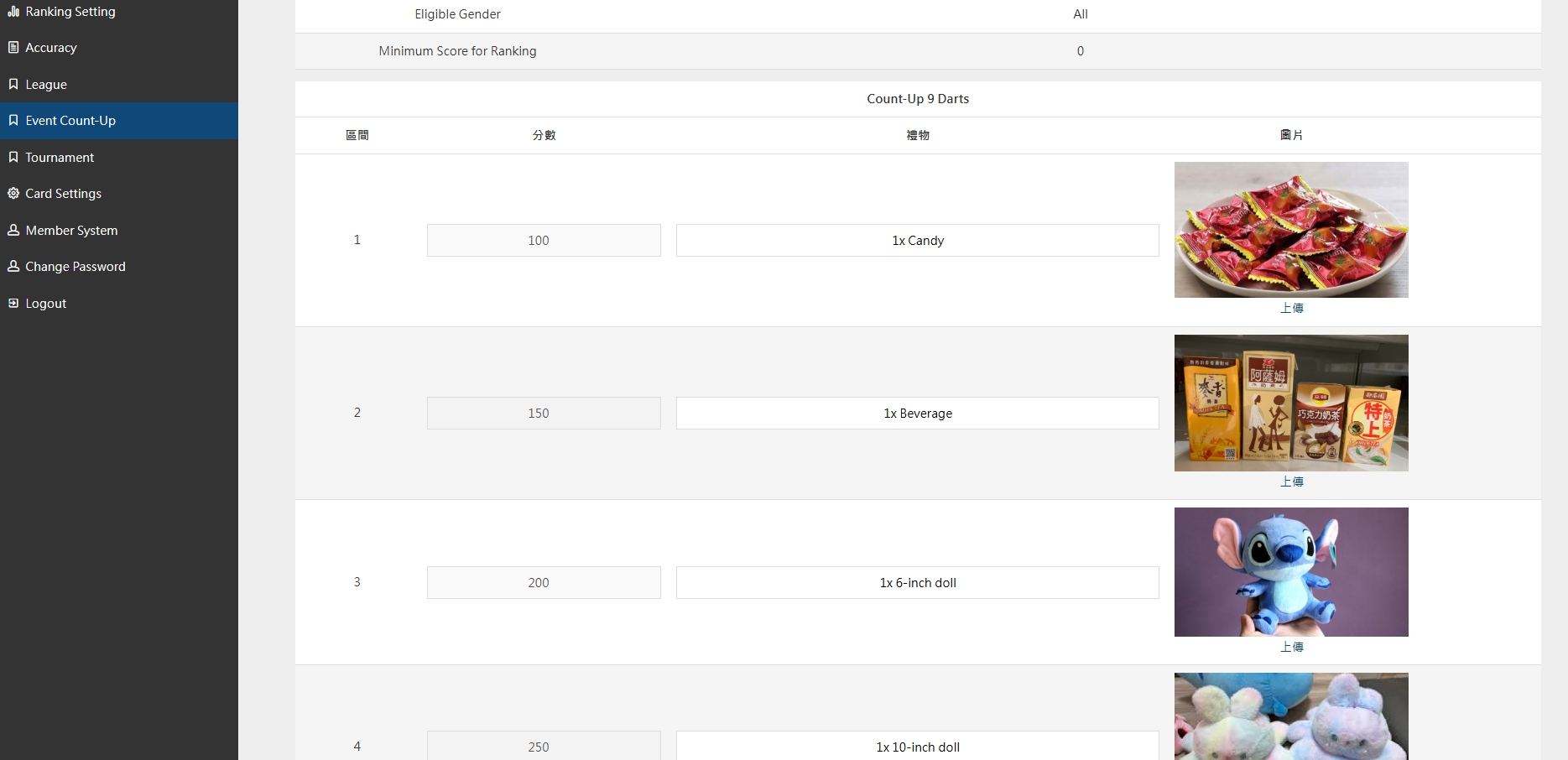Image resolution: width=1568 pixels, height=760 pixels.
Task: Log out via the Logout menu item
Action: point(119,303)
